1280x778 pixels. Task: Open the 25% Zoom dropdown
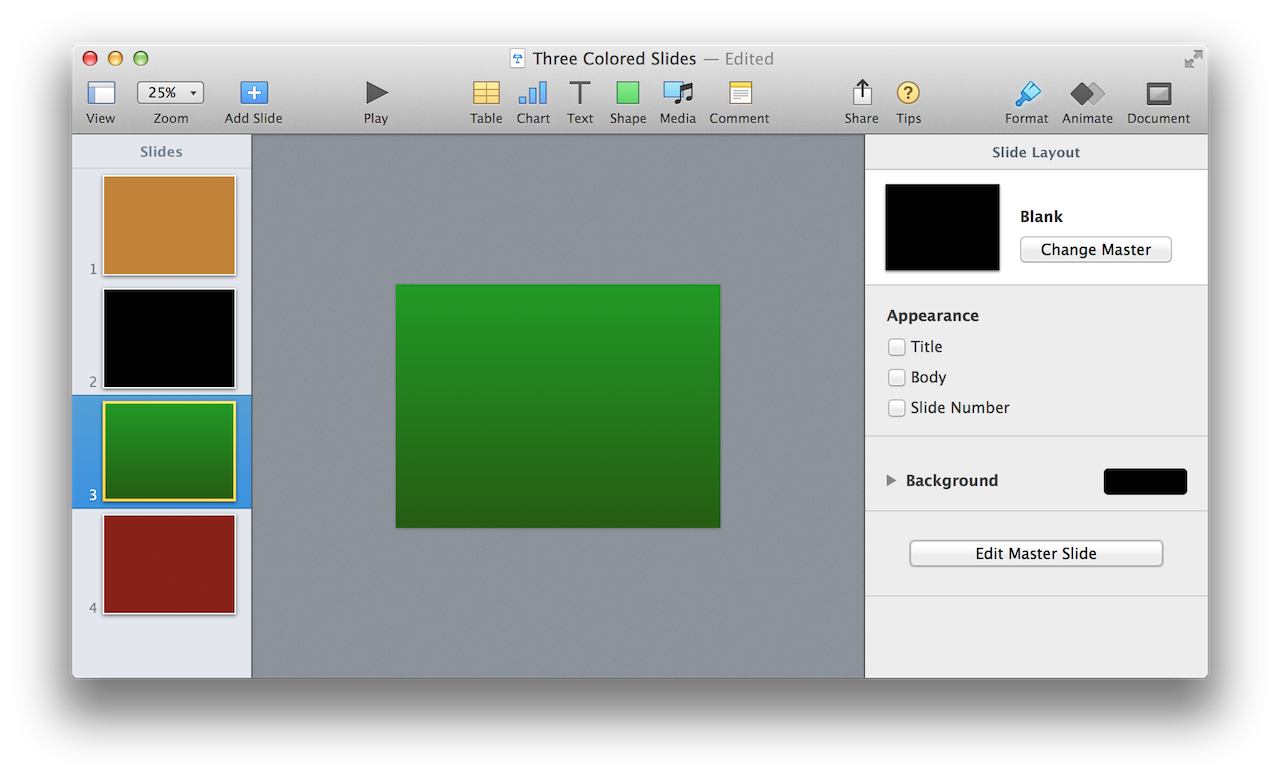click(x=170, y=93)
